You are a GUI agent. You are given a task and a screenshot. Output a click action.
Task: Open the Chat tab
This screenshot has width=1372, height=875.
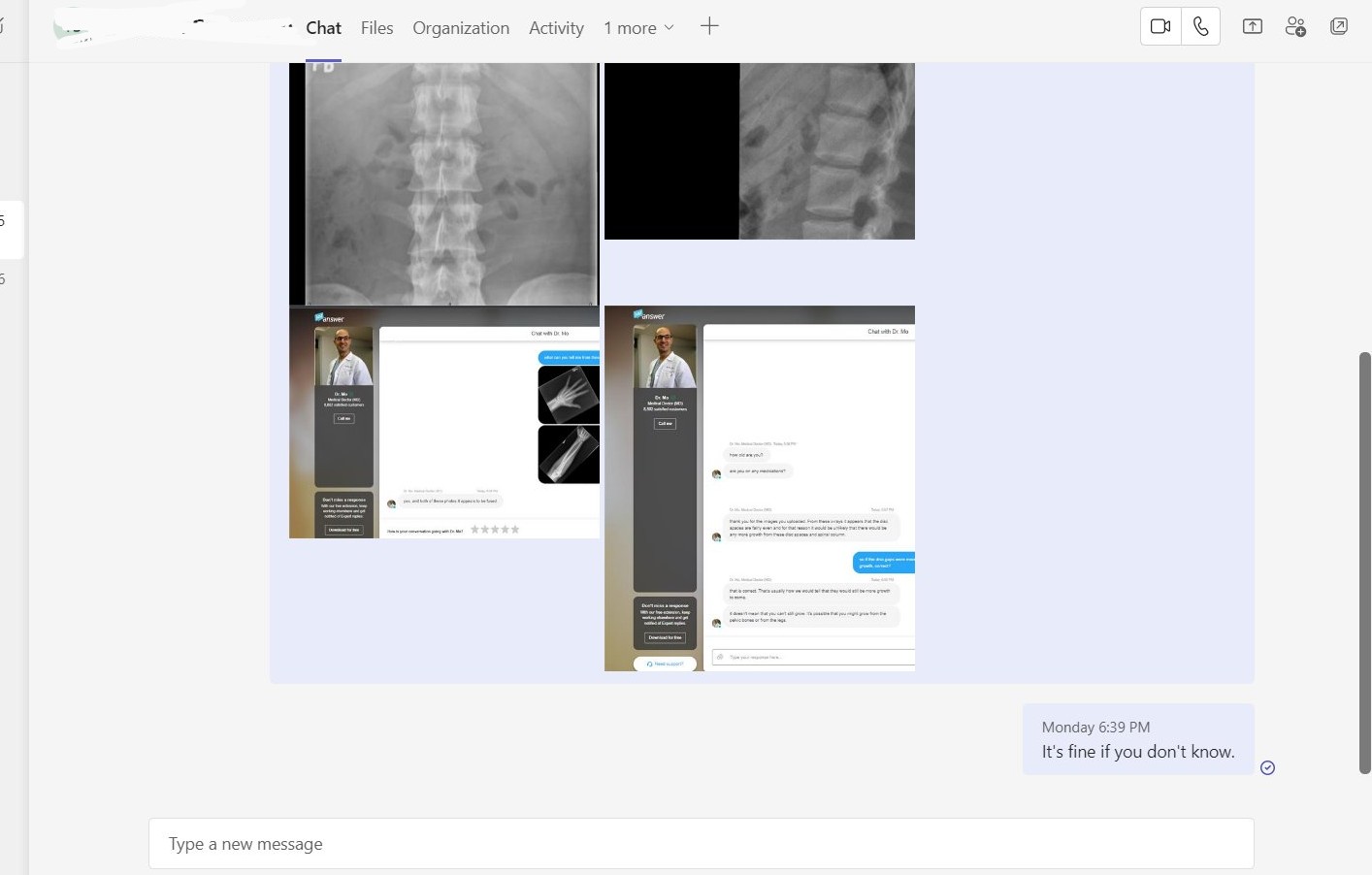coord(323,28)
